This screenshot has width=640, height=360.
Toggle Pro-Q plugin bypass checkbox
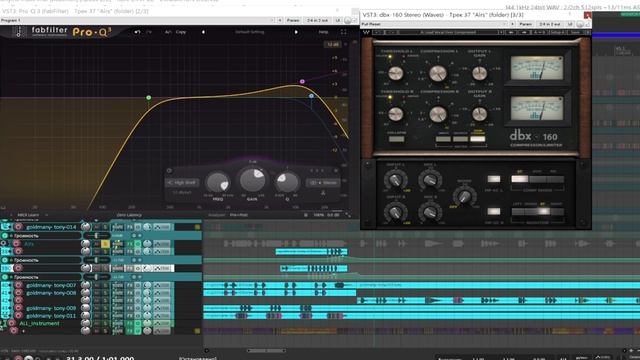[x=354, y=20]
